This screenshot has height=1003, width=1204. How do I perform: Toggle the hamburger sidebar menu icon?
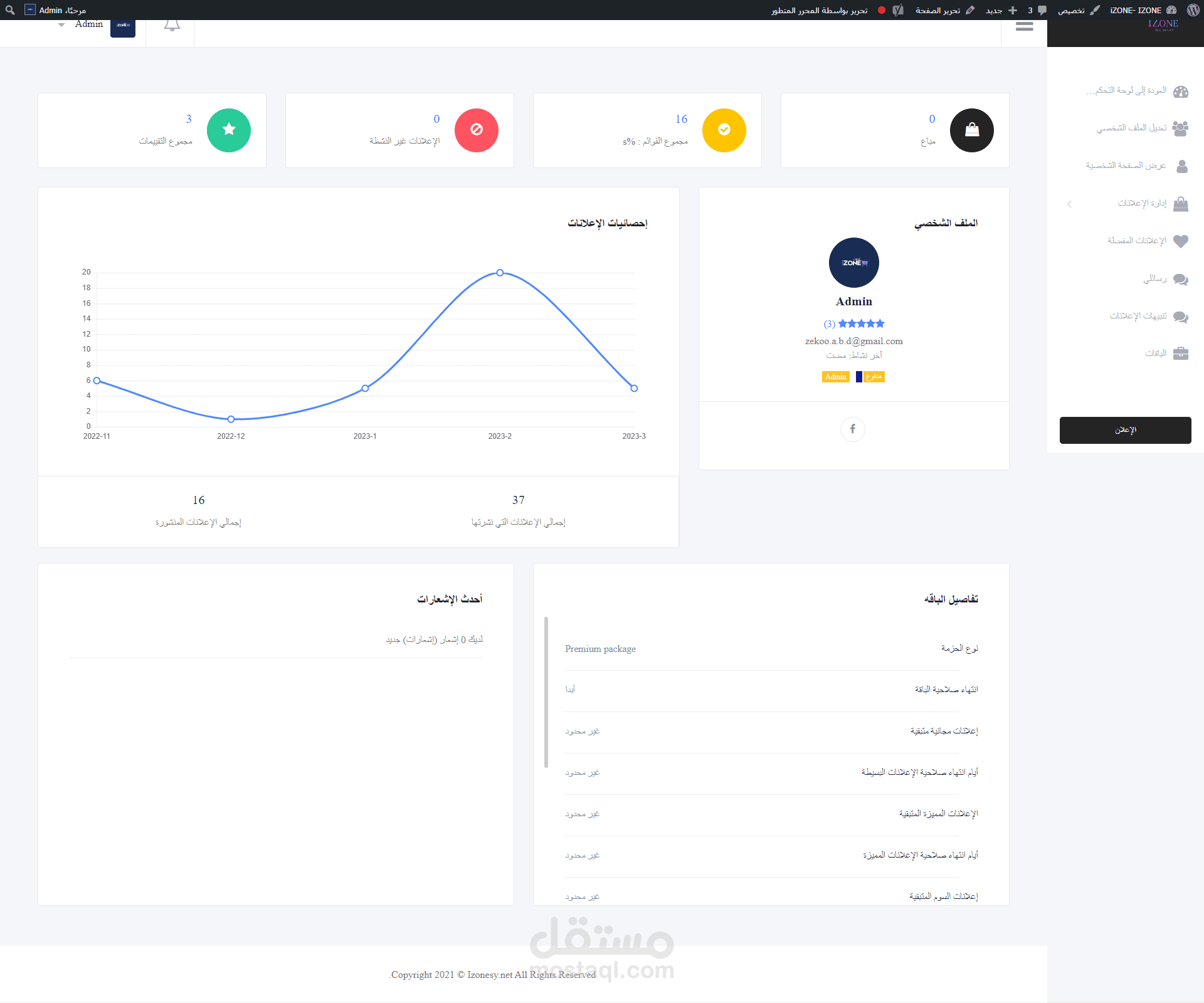point(1024,26)
